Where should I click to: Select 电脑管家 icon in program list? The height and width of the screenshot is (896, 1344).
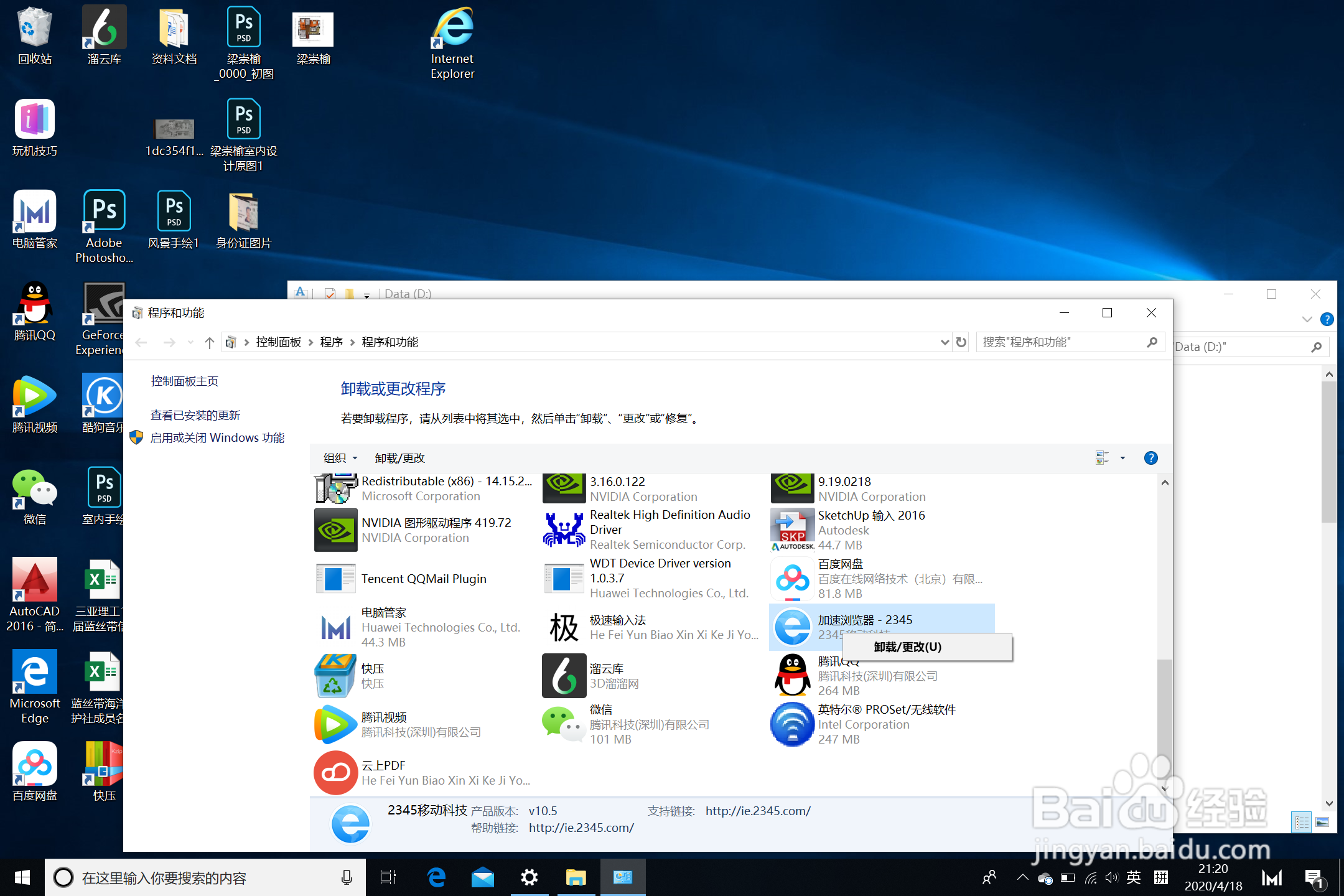[336, 627]
